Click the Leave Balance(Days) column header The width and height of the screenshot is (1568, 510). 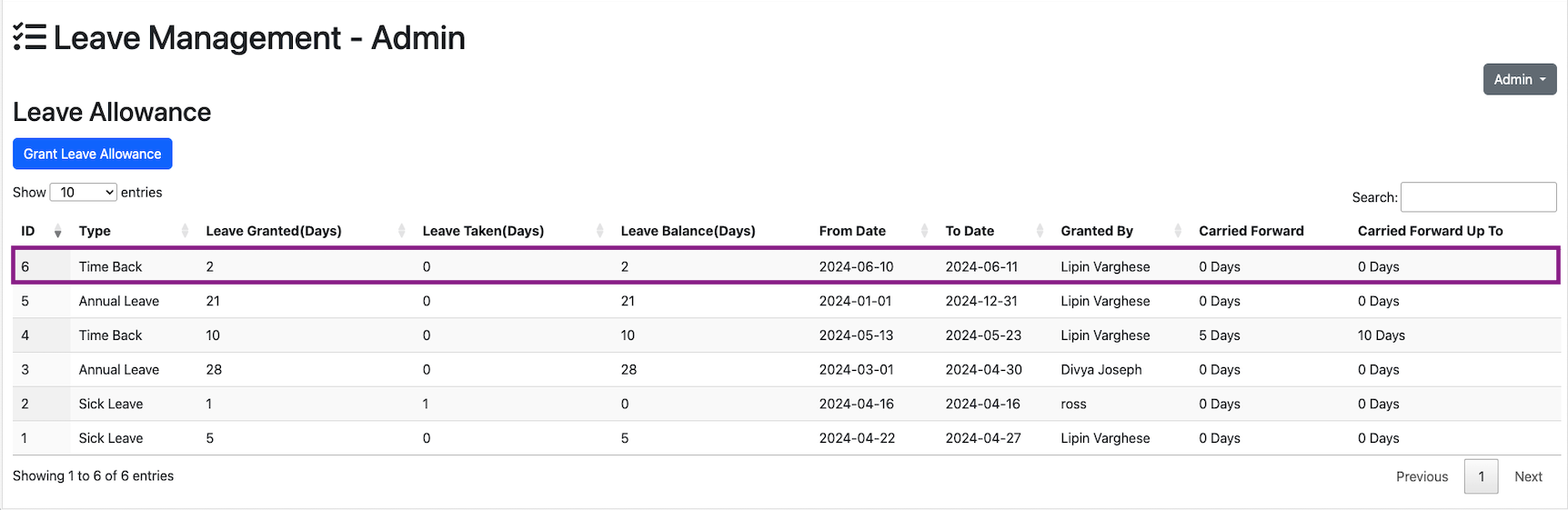[x=688, y=231]
